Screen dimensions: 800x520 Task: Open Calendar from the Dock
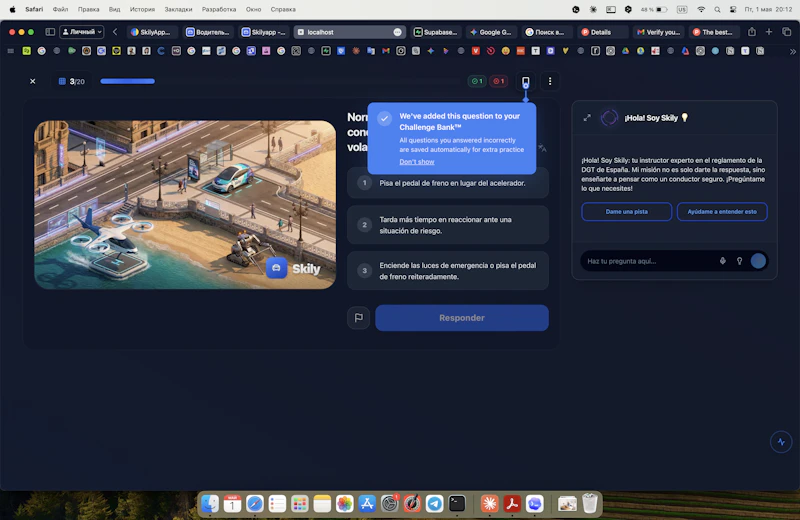click(x=232, y=504)
